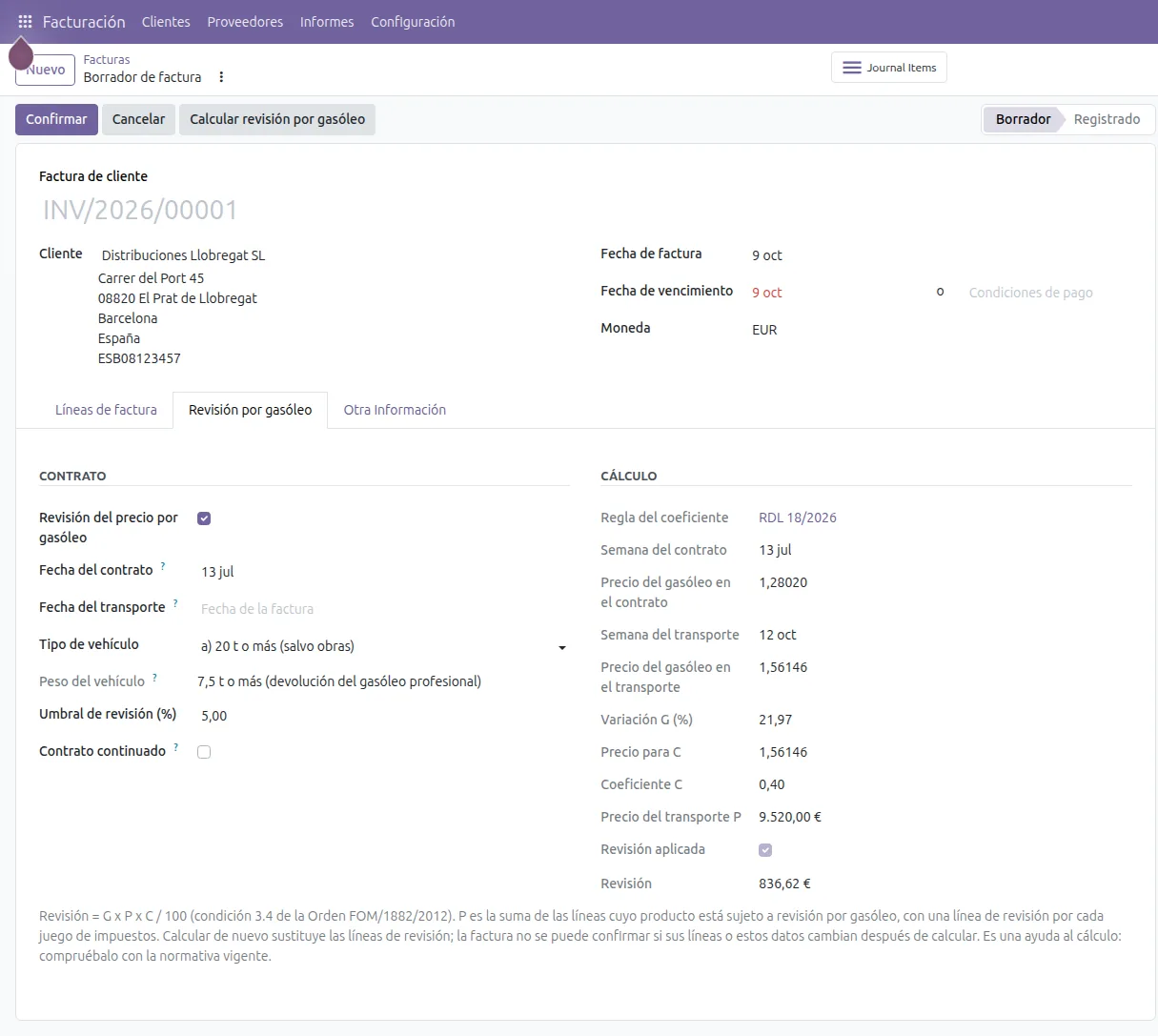Open the Cliente field Distribuciones Llobregat SL
Image resolution: width=1158 pixels, height=1036 pixels.
(183, 255)
